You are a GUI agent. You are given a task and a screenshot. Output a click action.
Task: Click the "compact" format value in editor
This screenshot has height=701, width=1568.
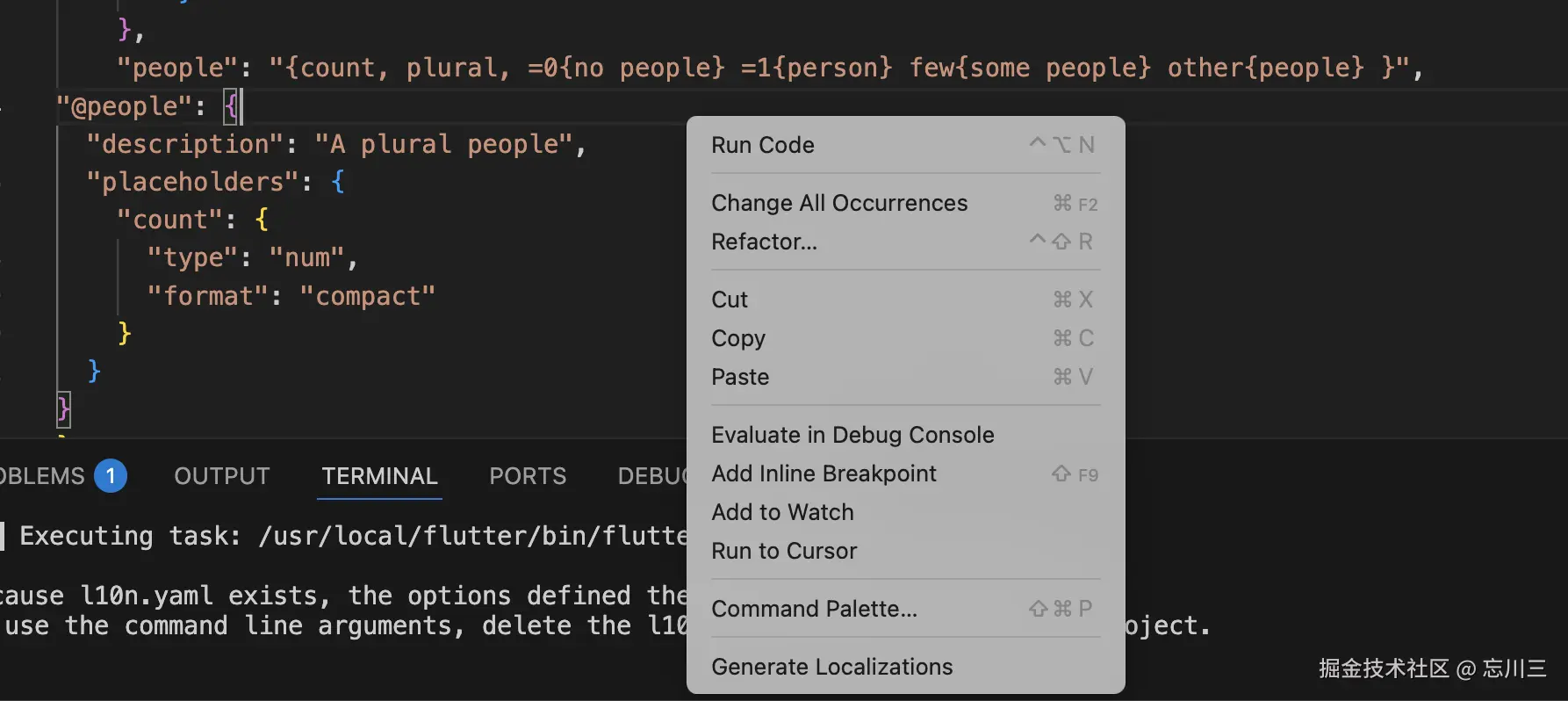click(367, 296)
